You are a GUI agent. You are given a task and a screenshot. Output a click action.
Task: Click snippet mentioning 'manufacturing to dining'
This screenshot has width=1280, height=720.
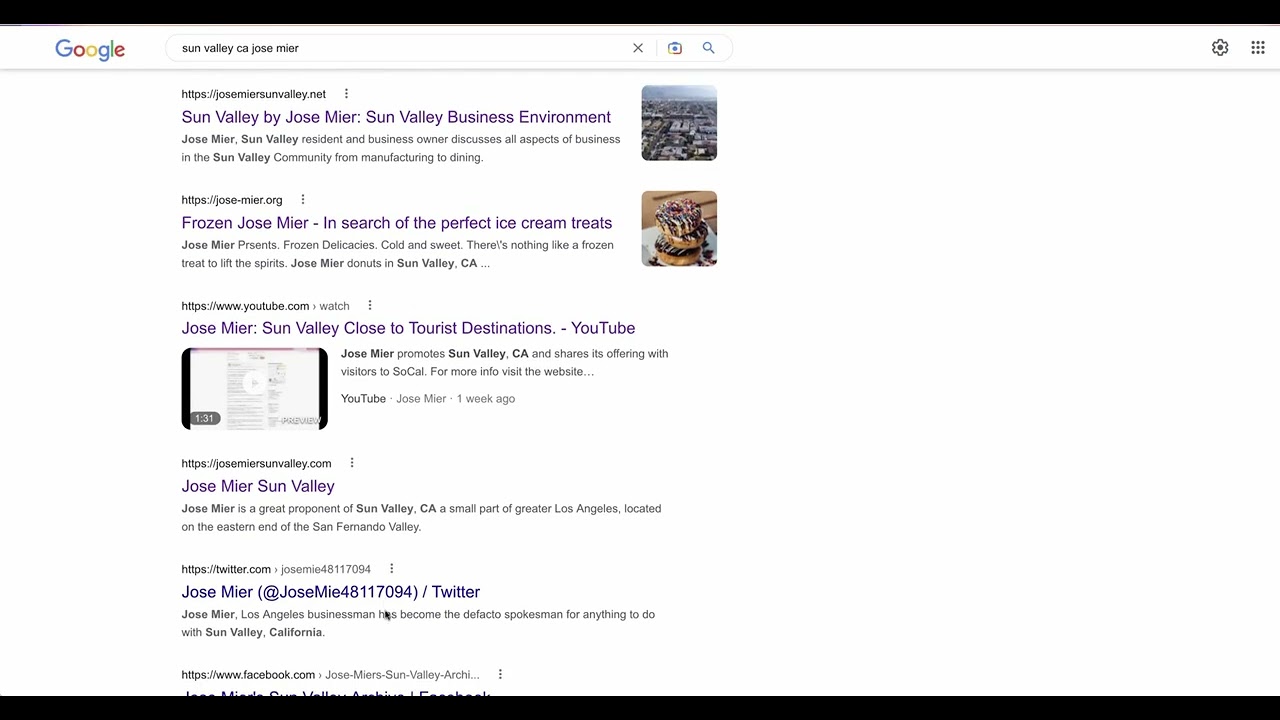[x=401, y=148]
